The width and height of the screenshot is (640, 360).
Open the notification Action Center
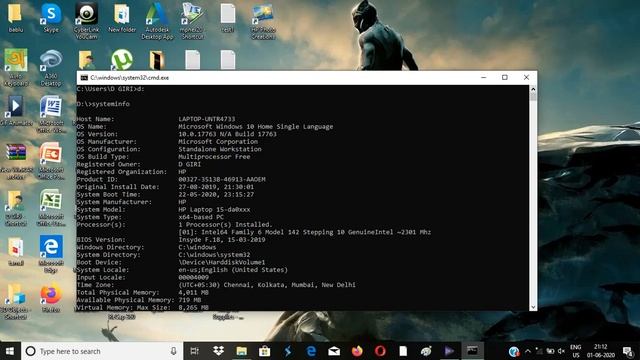628,351
